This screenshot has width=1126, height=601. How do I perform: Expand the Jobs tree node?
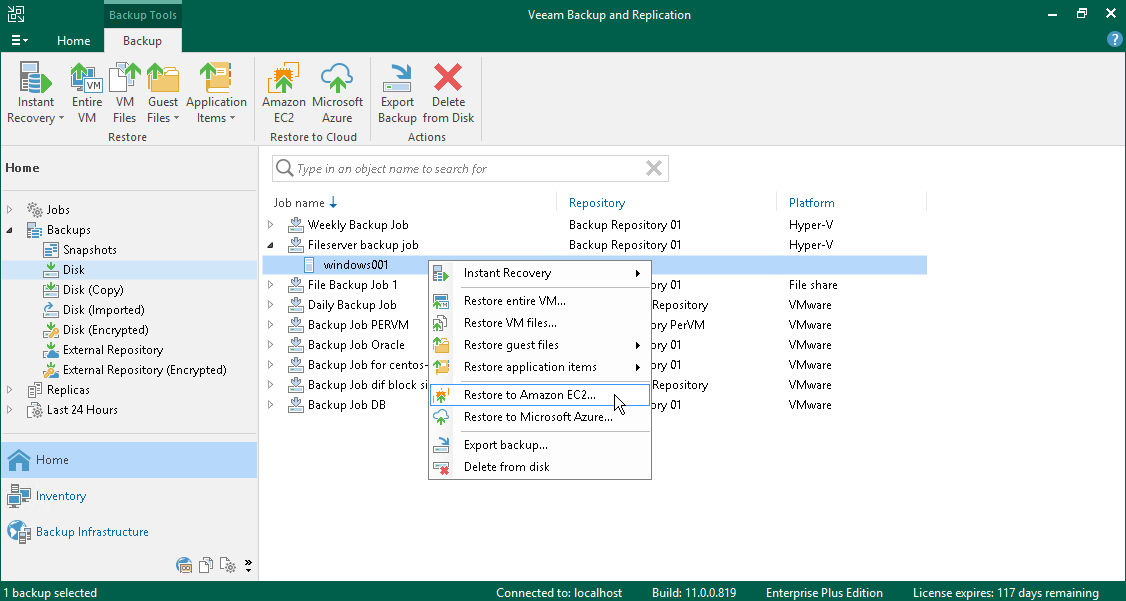coord(9,210)
